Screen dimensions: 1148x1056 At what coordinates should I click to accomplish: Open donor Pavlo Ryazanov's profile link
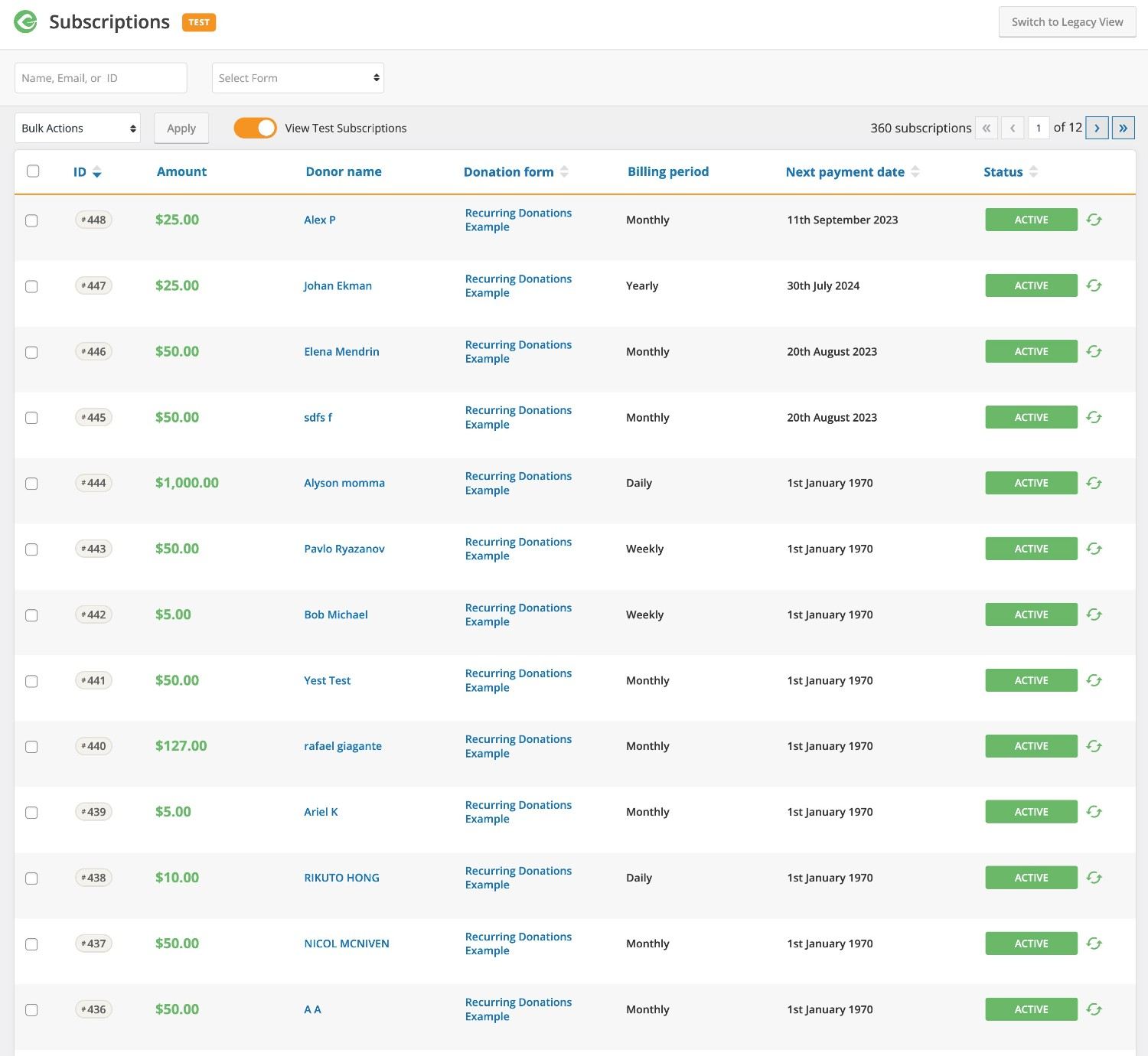pyautogui.click(x=344, y=549)
